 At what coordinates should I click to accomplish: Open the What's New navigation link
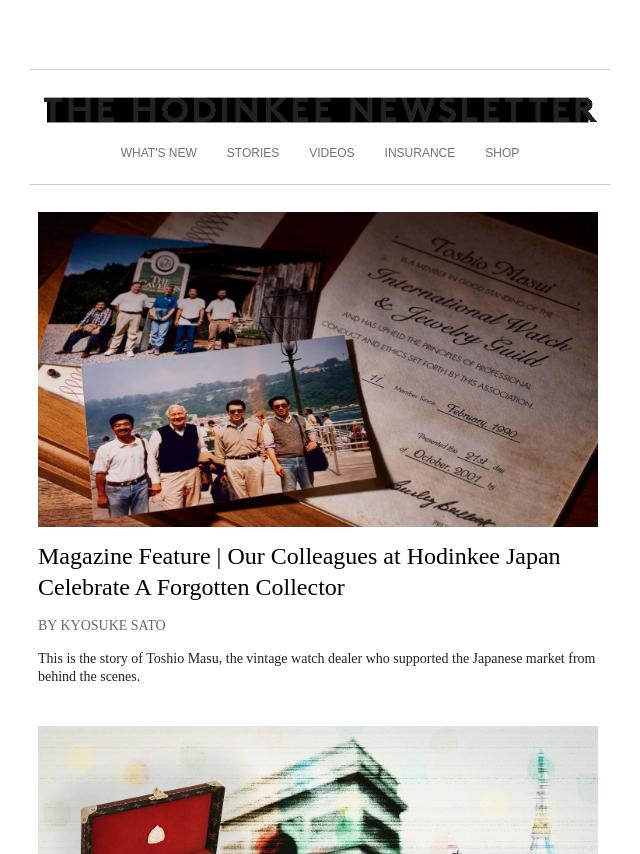point(159,153)
